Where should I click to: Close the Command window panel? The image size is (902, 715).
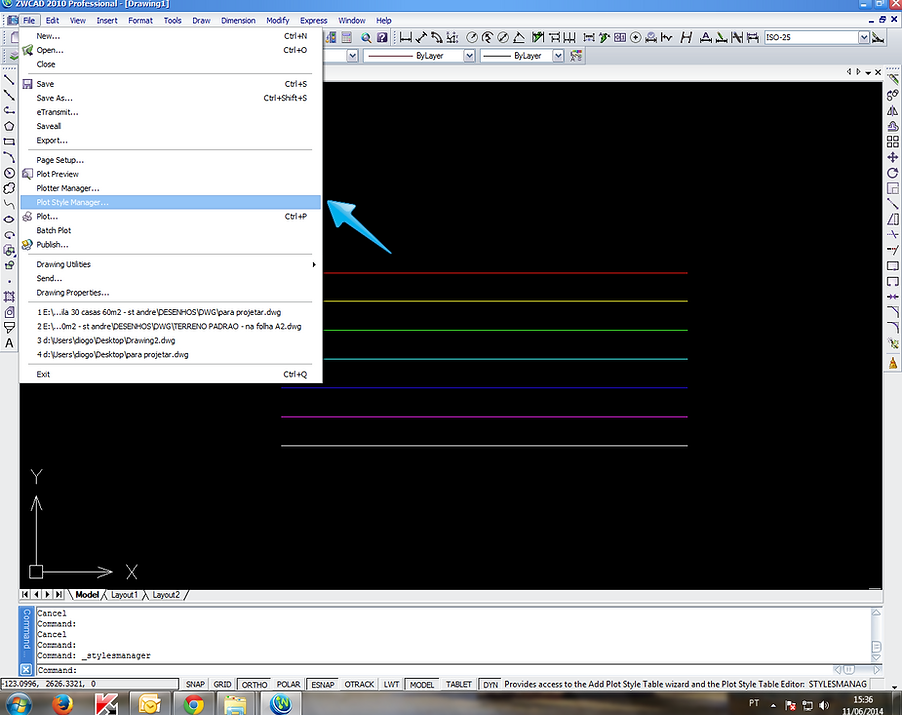tap(26, 670)
